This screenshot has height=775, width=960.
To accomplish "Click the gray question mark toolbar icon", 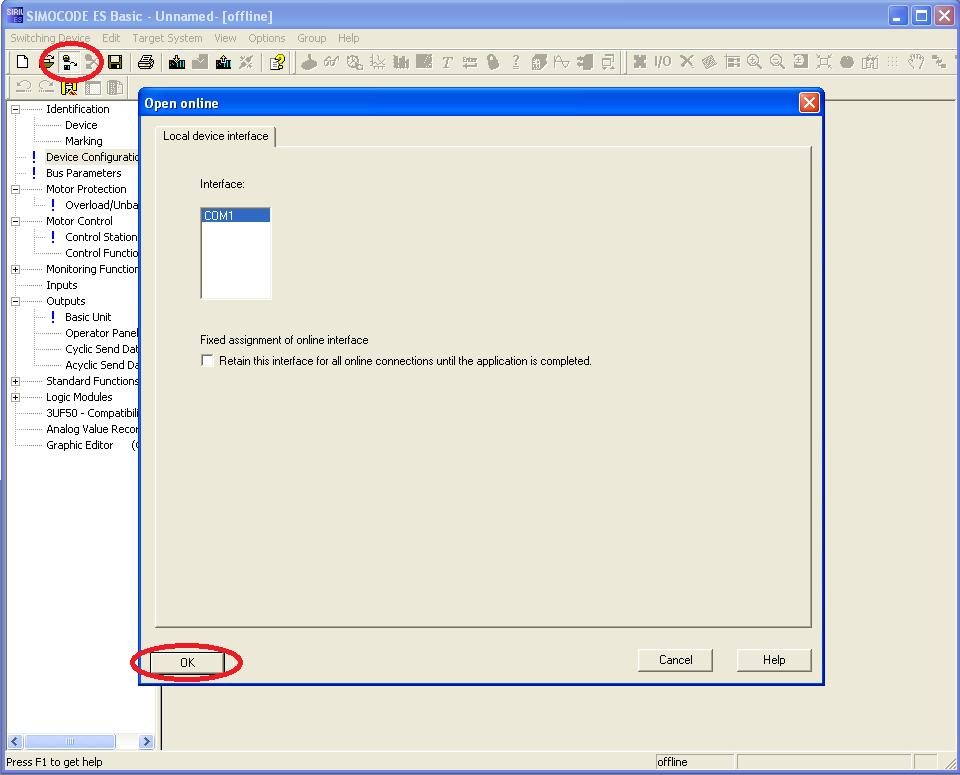I will tap(516, 62).
